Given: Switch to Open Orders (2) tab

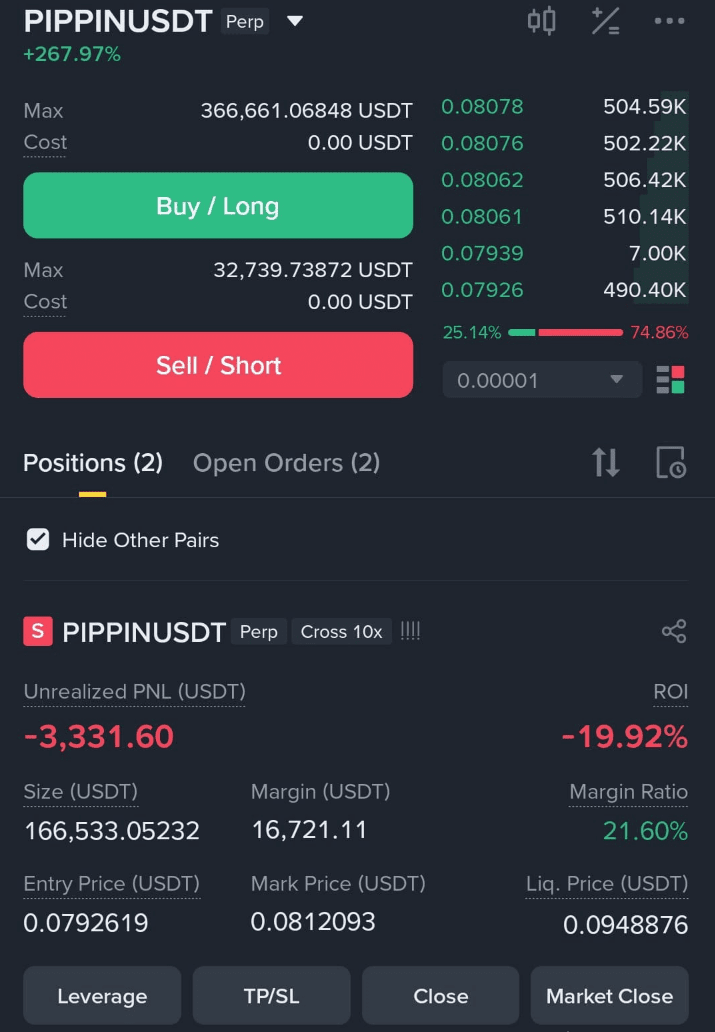Looking at the screenshot, I should pos(286,463).
